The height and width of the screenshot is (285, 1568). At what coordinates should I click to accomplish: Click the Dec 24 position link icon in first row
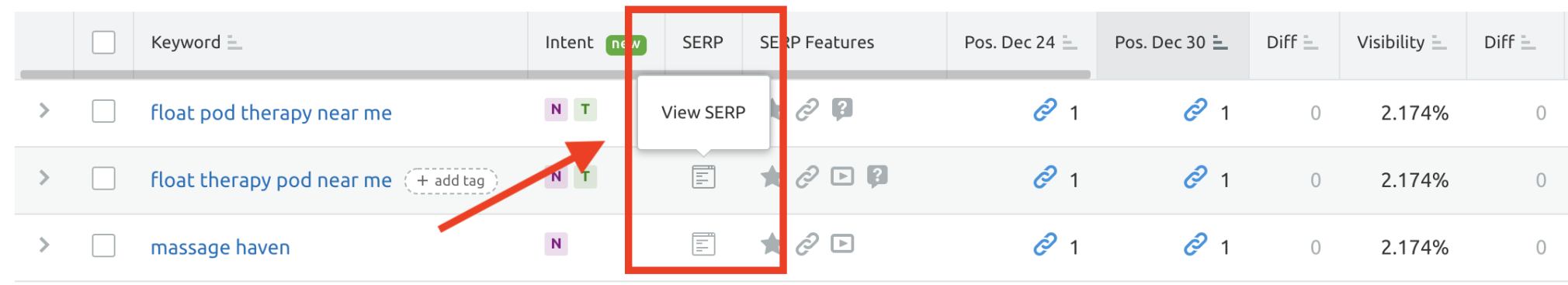[1045, 110]
